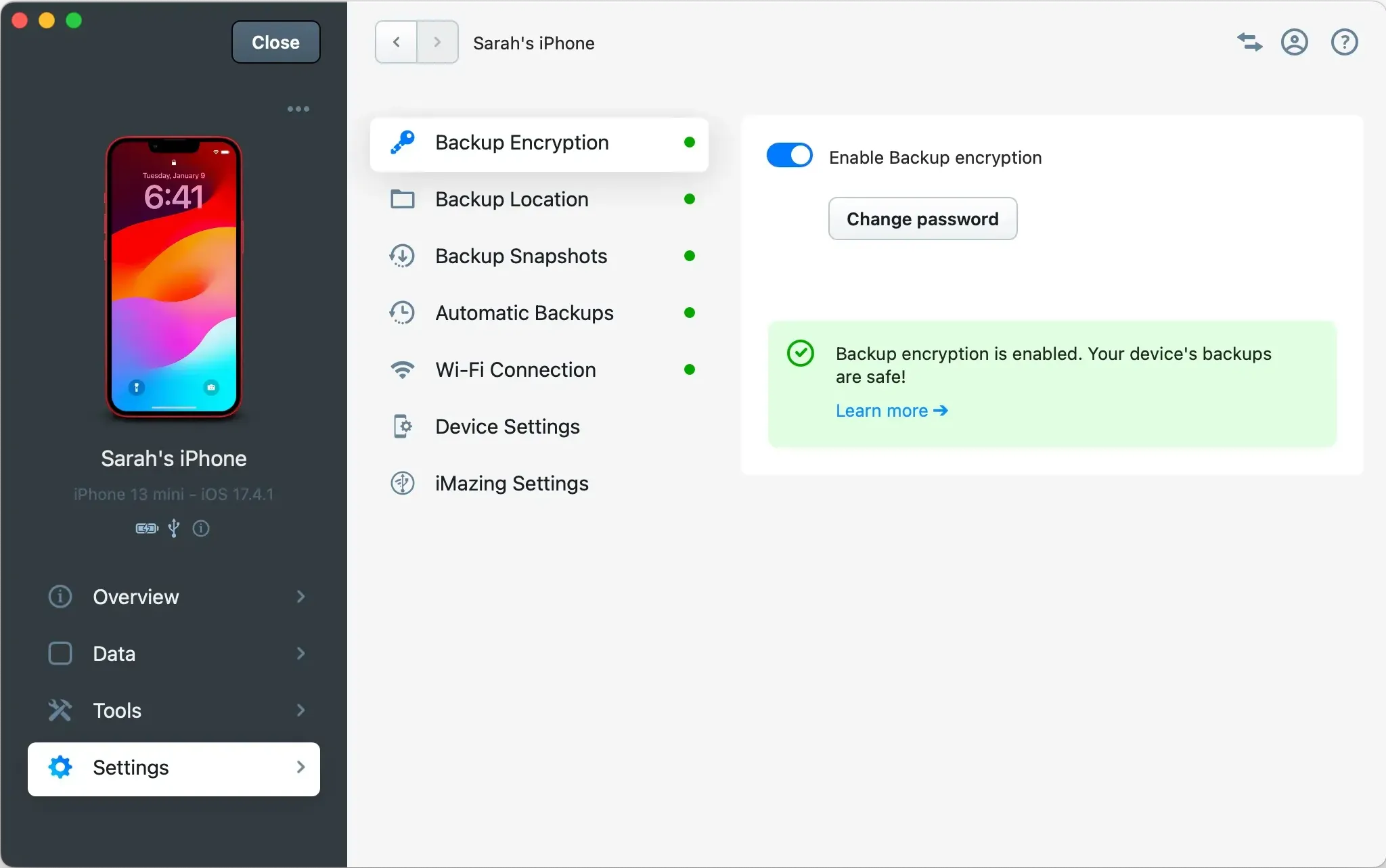Open the Backup Encryption settings via key icon
Viewport: 1386px width, 868px height.
[402, 142]
